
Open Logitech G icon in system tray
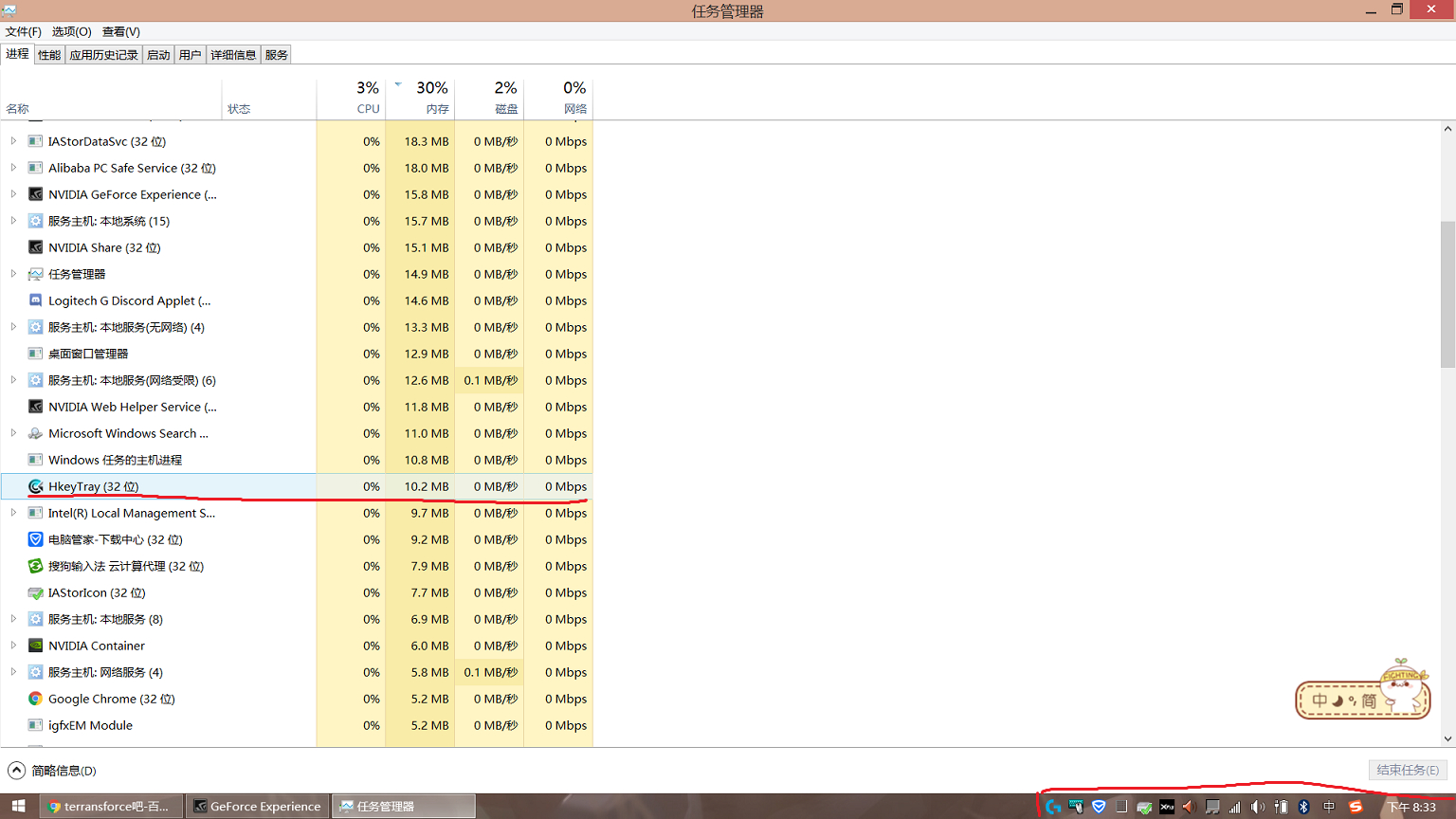coord(1052,807)
